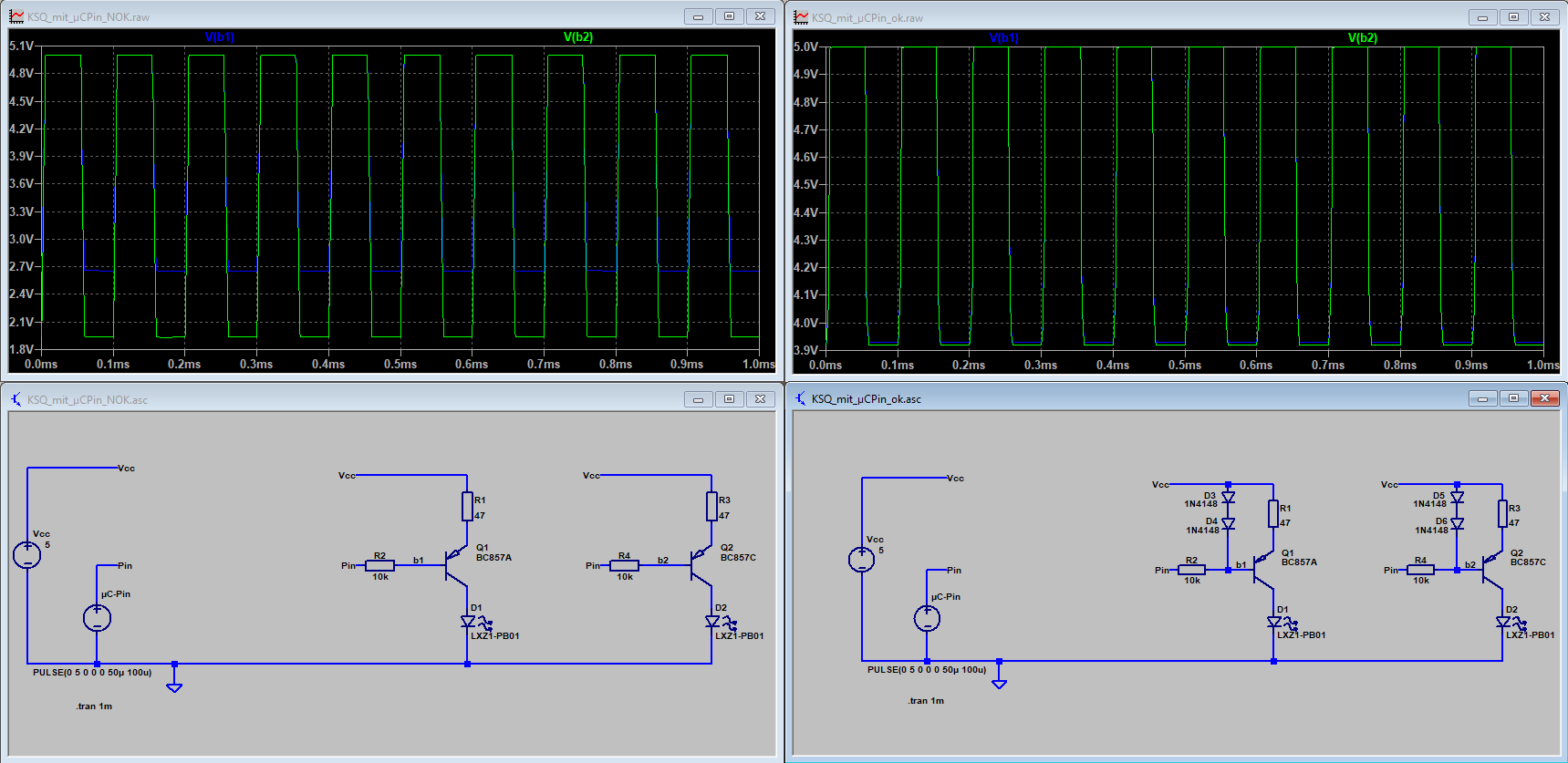Viewport: 1568px width, 763px height.
Task: Click the 0.5ms time axis label in NOK.raw plot
Action: point(400,365)
